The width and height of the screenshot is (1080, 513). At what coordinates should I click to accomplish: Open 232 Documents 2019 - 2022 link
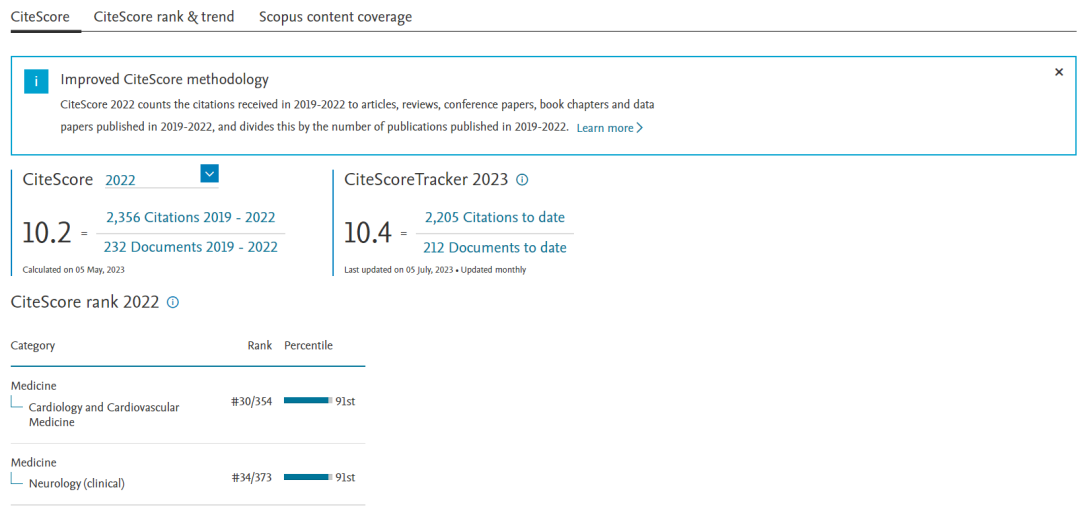[x=191, y=247]
